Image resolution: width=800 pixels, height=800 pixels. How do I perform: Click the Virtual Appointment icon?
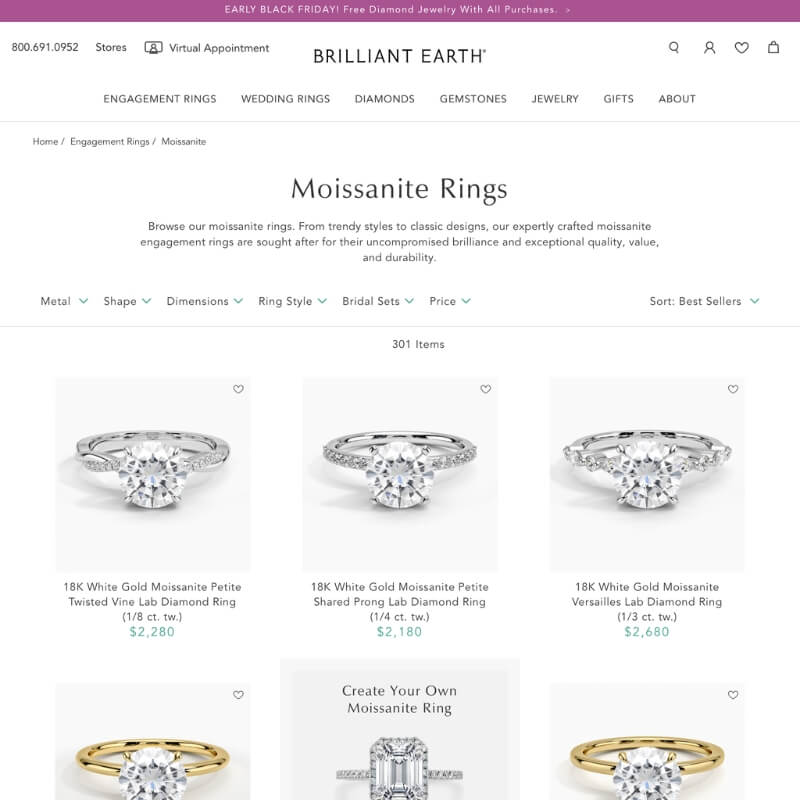click(153, 47)
